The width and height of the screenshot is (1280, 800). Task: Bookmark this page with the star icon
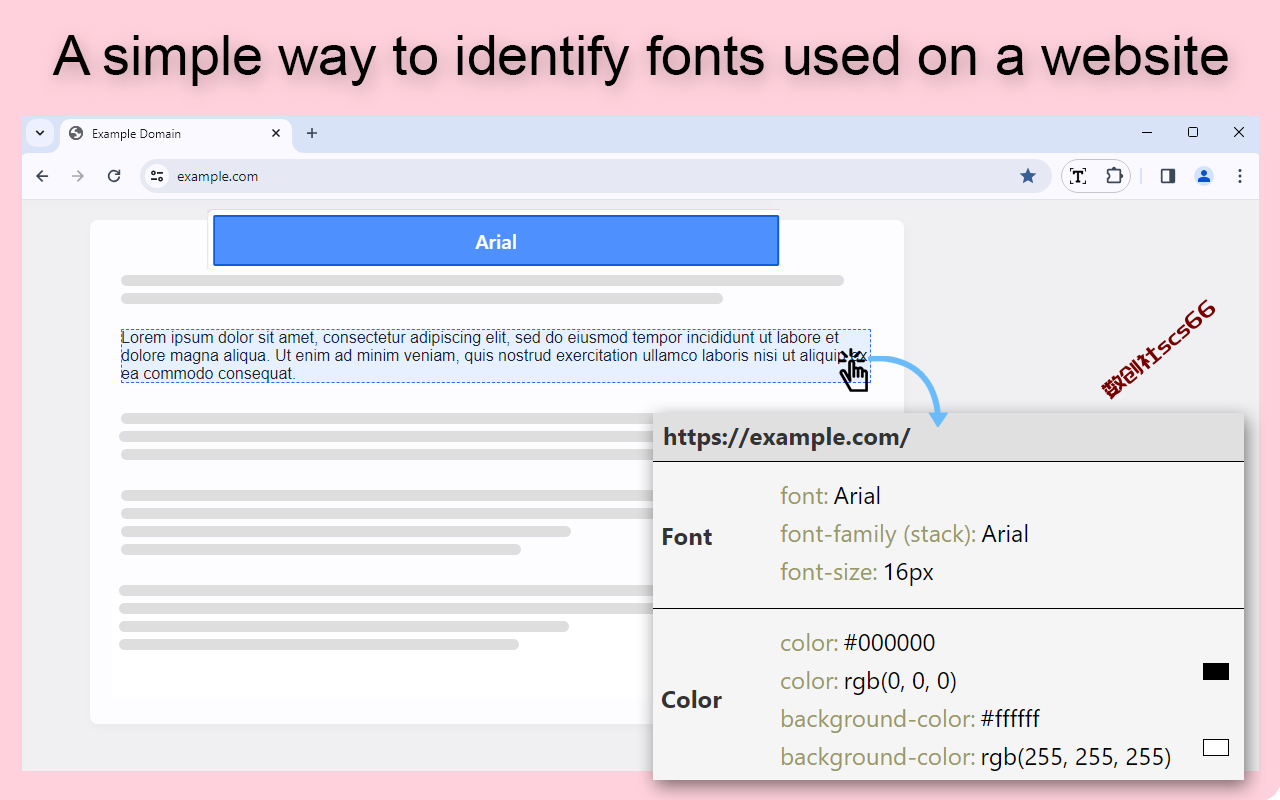pyautogui.click(x=1028, y=176)
